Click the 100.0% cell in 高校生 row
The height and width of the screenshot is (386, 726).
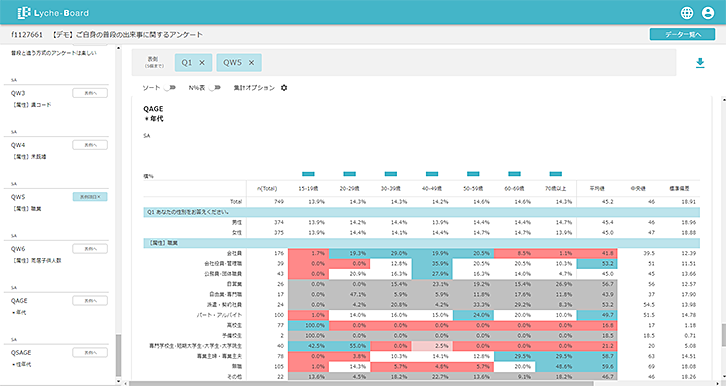308,325
